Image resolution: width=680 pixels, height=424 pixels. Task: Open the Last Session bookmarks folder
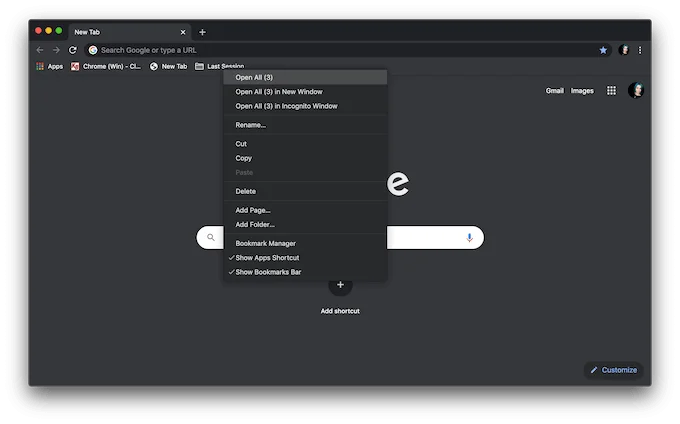(219, 66)
